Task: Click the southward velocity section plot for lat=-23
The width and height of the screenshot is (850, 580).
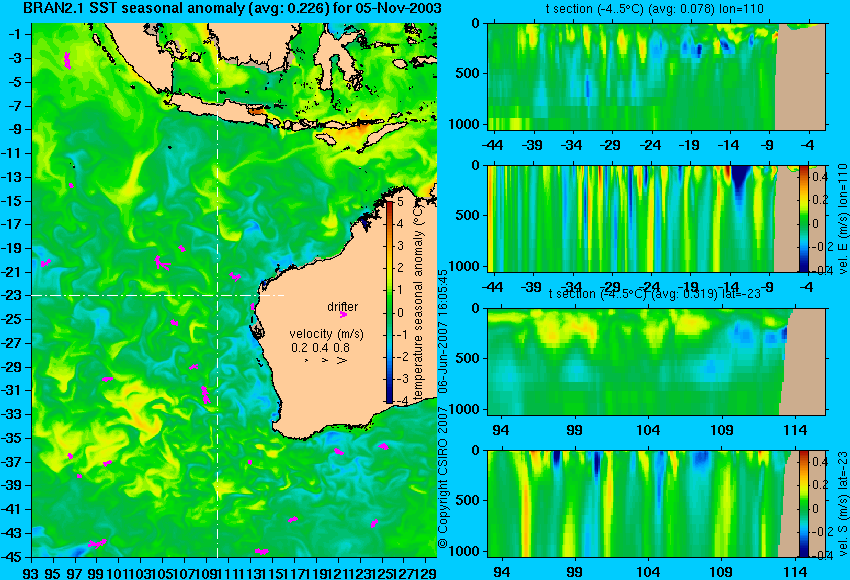Action: pos(656,504)
